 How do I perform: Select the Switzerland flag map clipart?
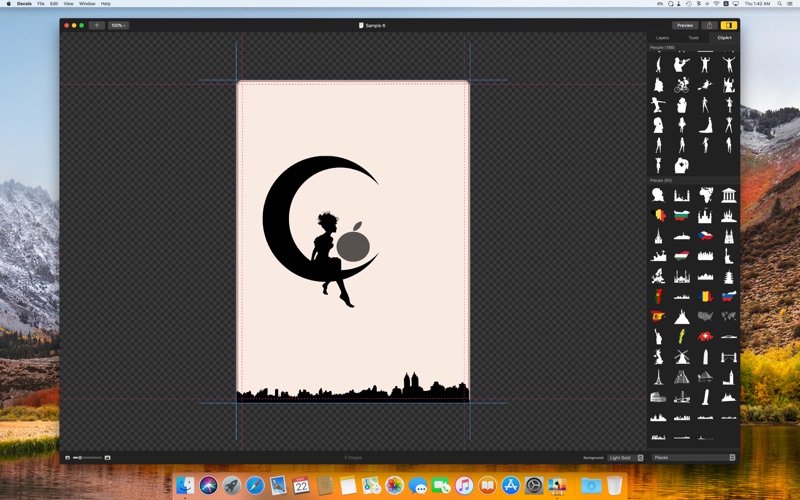(x=705, y=336)
